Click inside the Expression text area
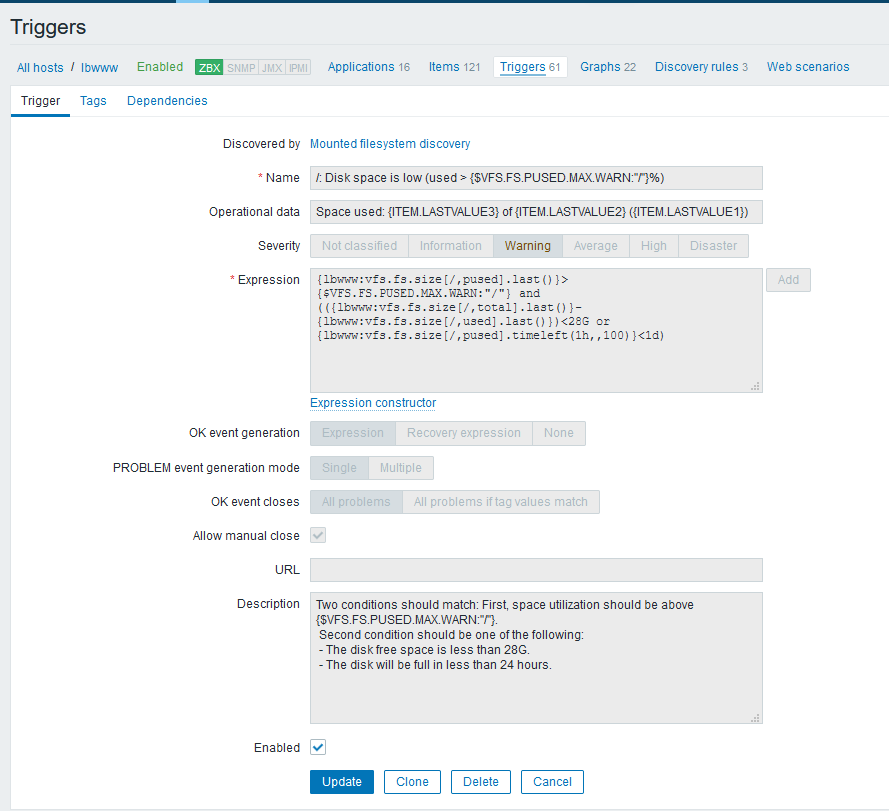This screenshot has width=889, height=811. pyautogui.click(x=536, y=331)
